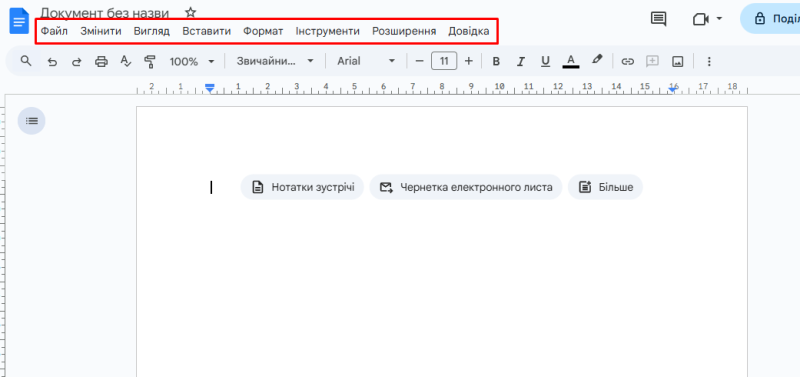
Task: Print the document via printer icon
Action: click(x=102, y=62)
